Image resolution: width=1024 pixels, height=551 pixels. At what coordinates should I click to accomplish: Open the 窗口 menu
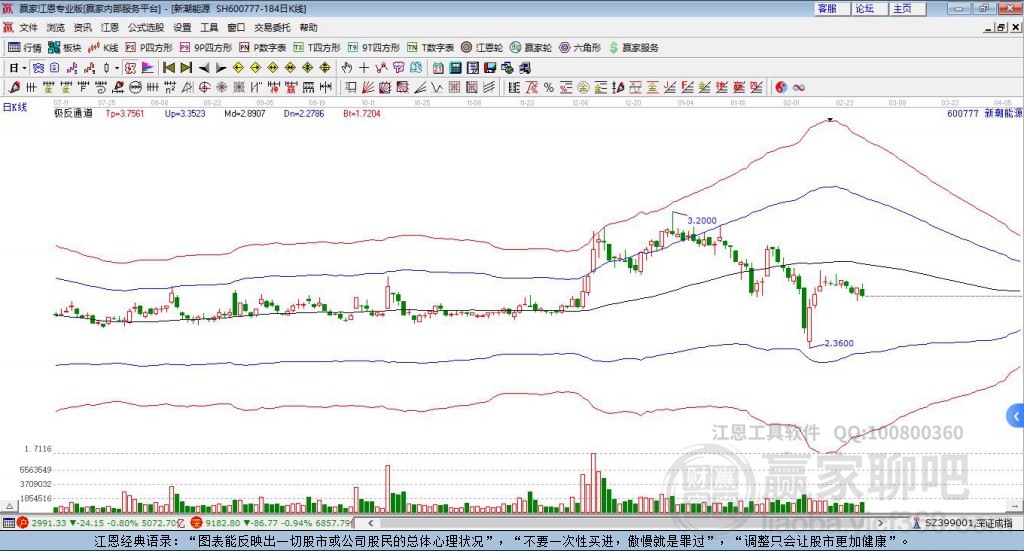(236, 27)
